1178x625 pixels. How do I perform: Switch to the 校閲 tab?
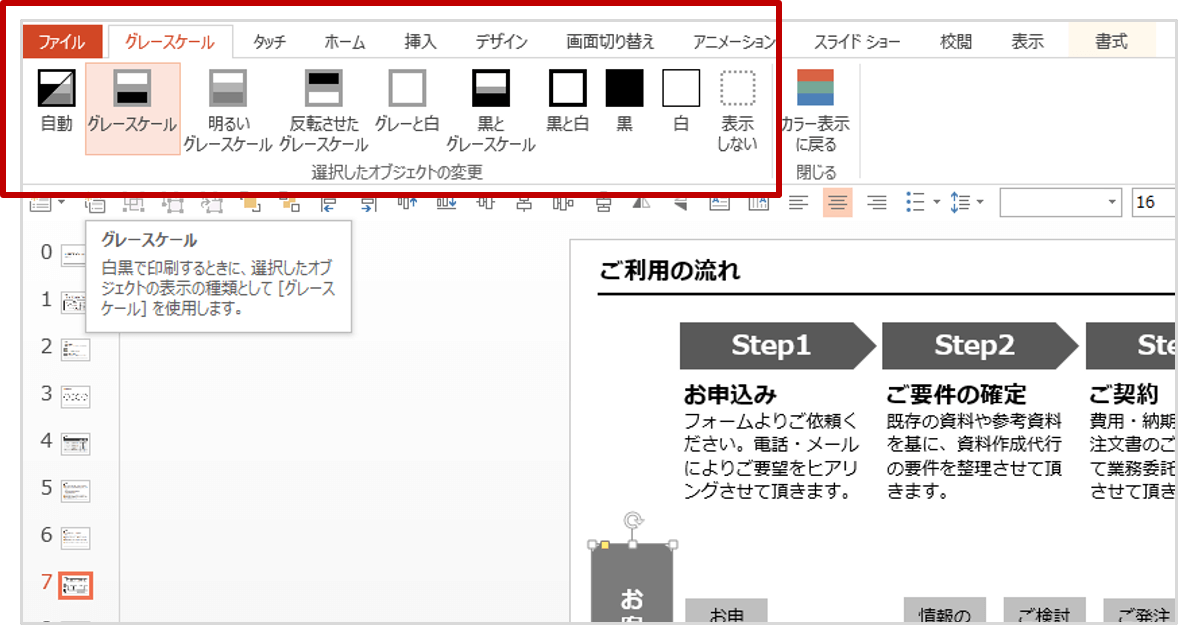[956, 41]
